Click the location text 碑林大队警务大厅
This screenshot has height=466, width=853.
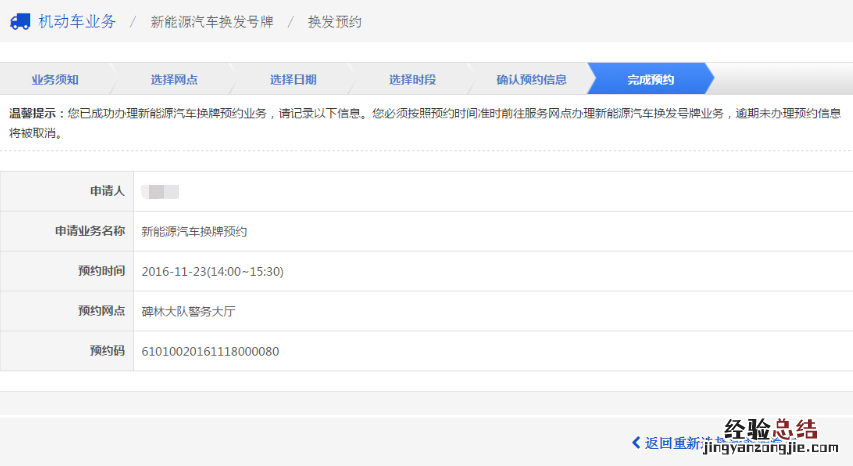188,311
